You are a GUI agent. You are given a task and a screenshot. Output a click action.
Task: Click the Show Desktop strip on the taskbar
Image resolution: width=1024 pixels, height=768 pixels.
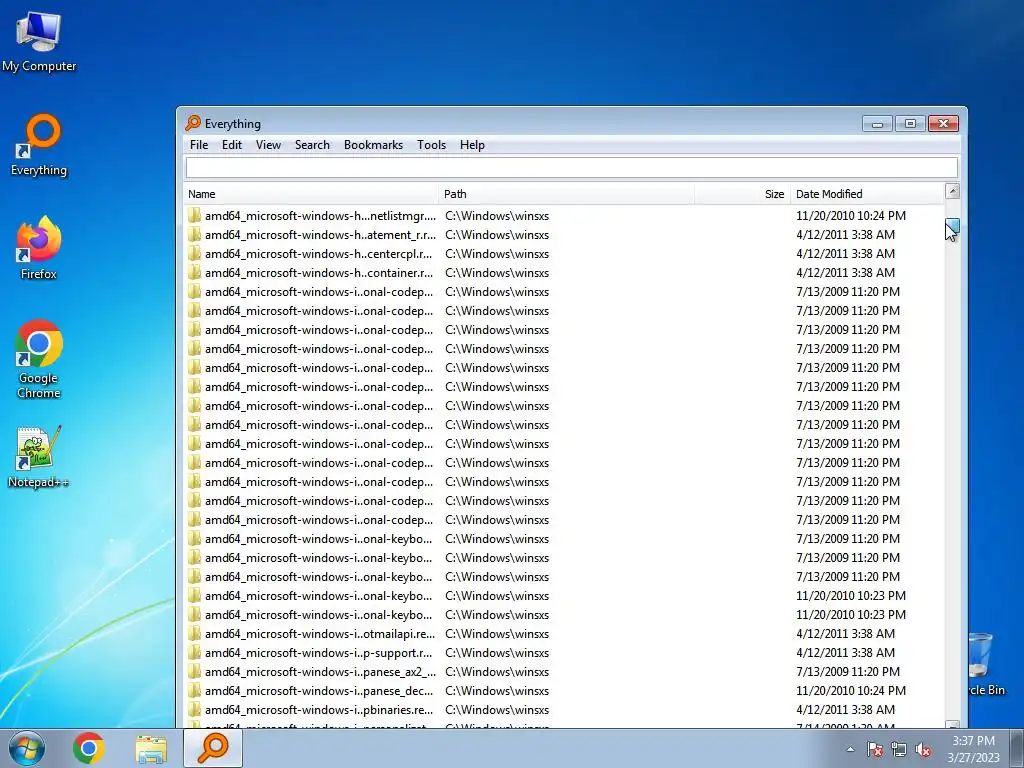[1017, 748]
